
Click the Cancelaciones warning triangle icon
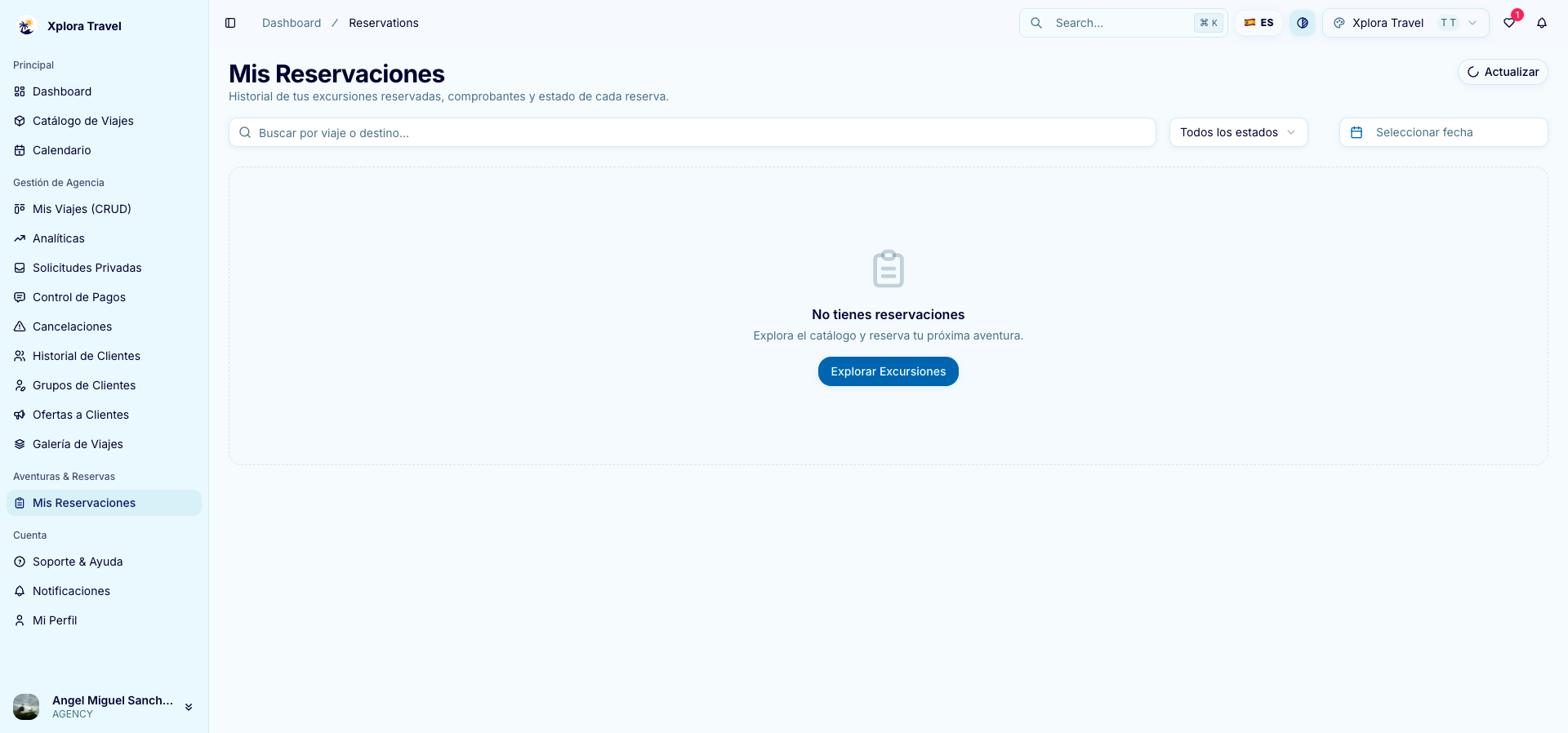(20, 327)
